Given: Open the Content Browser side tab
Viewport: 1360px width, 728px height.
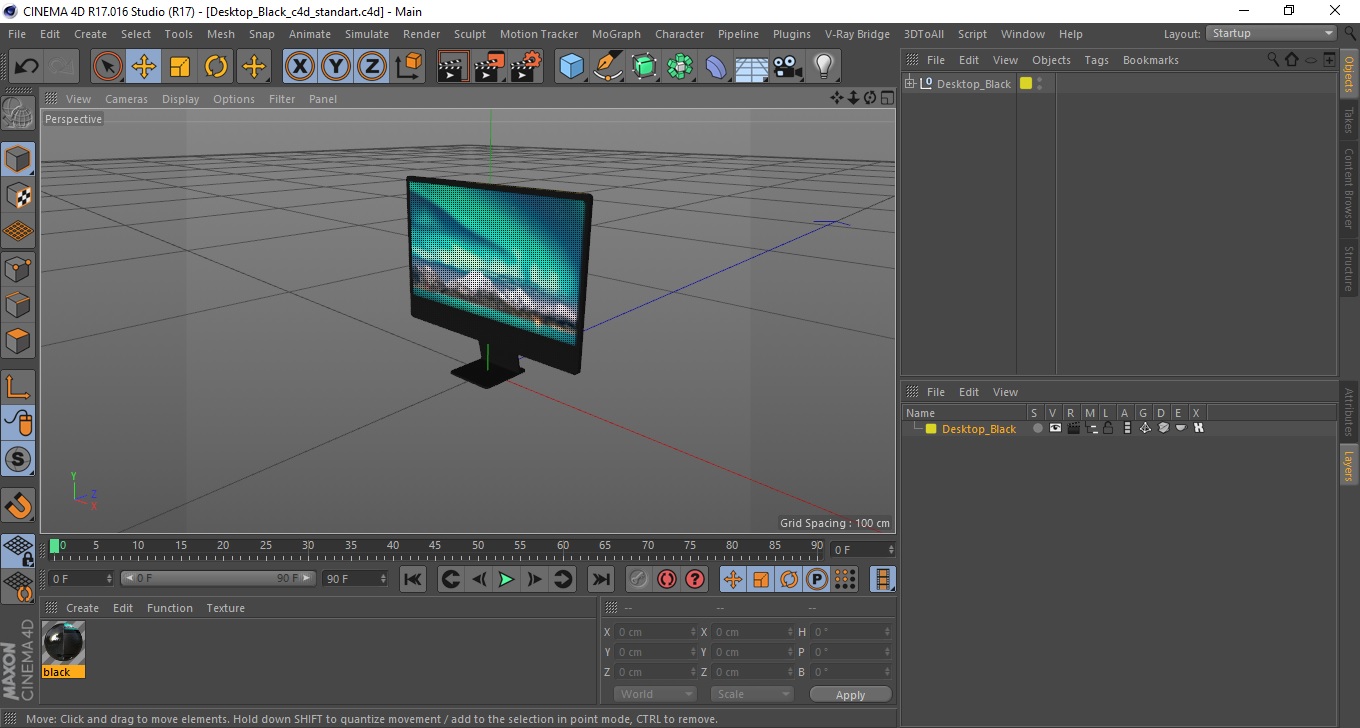Looking at the screenshot, I should [1348, 188].
